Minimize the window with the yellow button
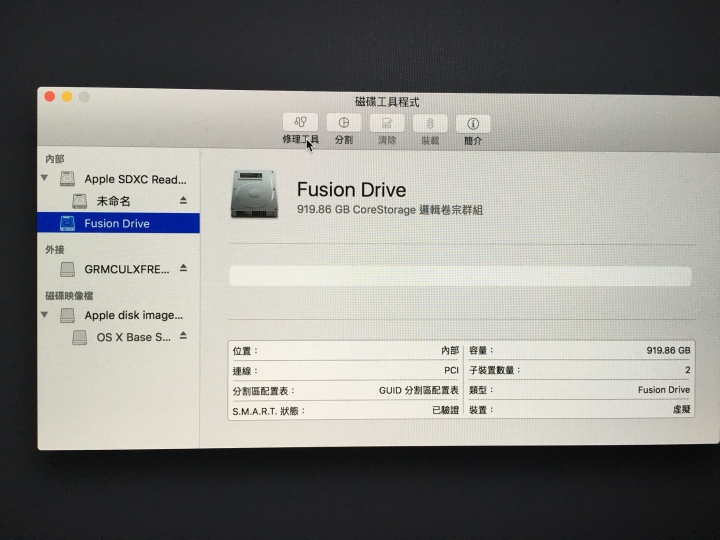 [67, 97]
